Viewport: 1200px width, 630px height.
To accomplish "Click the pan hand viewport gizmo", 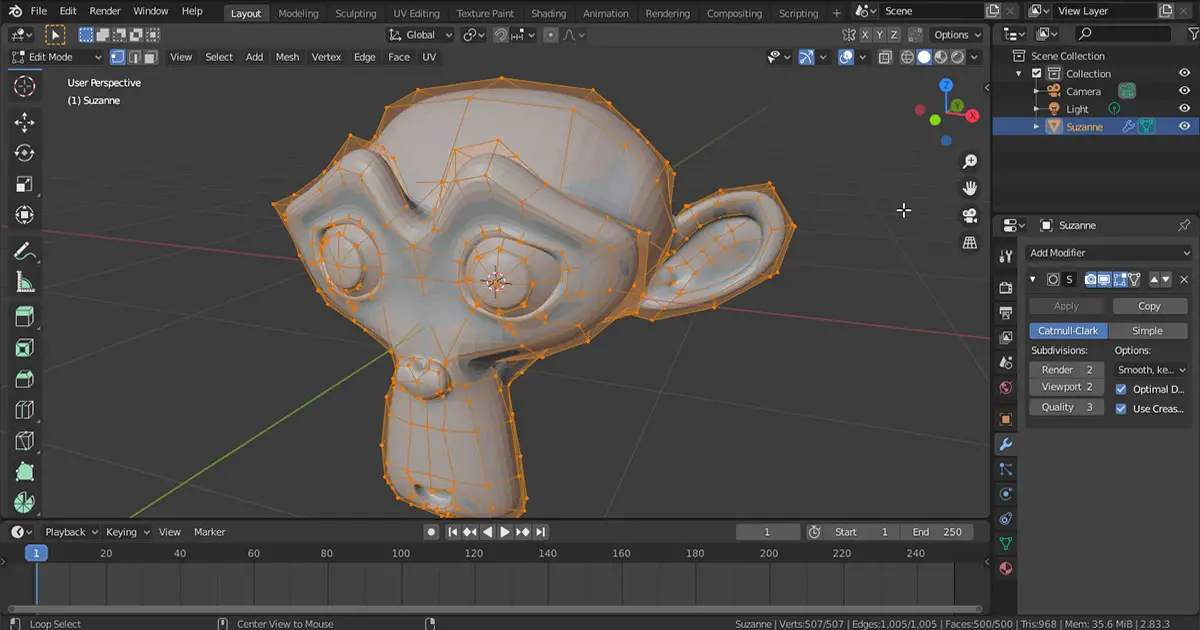I will point(969,189).
